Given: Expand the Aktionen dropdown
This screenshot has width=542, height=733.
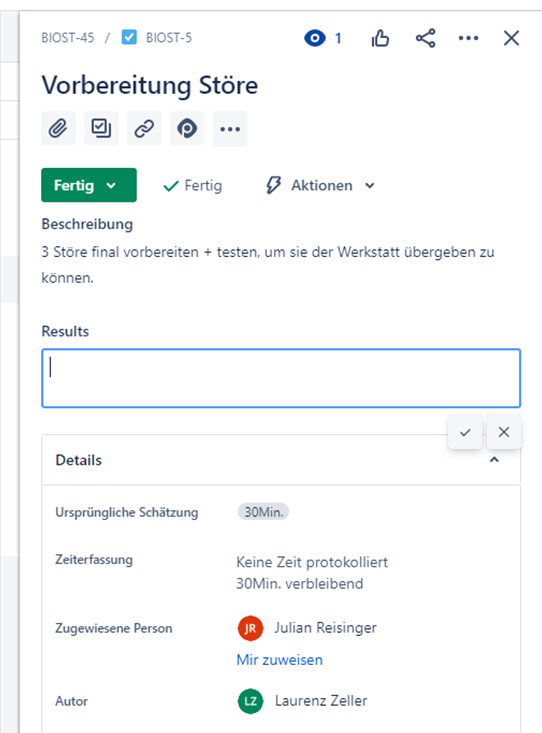Looking at the screenshot, I should [x=320, y=185].
